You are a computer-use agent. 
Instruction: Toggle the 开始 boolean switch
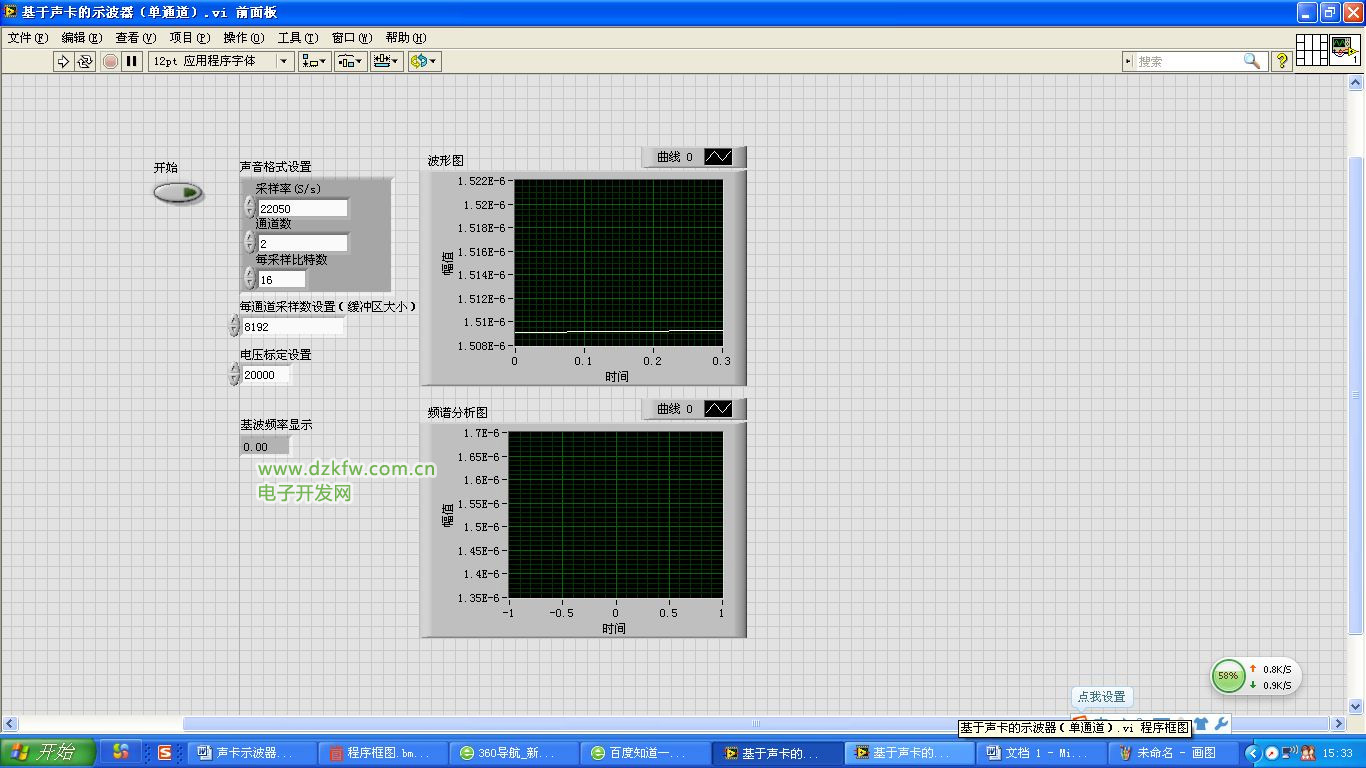(178, 192)
